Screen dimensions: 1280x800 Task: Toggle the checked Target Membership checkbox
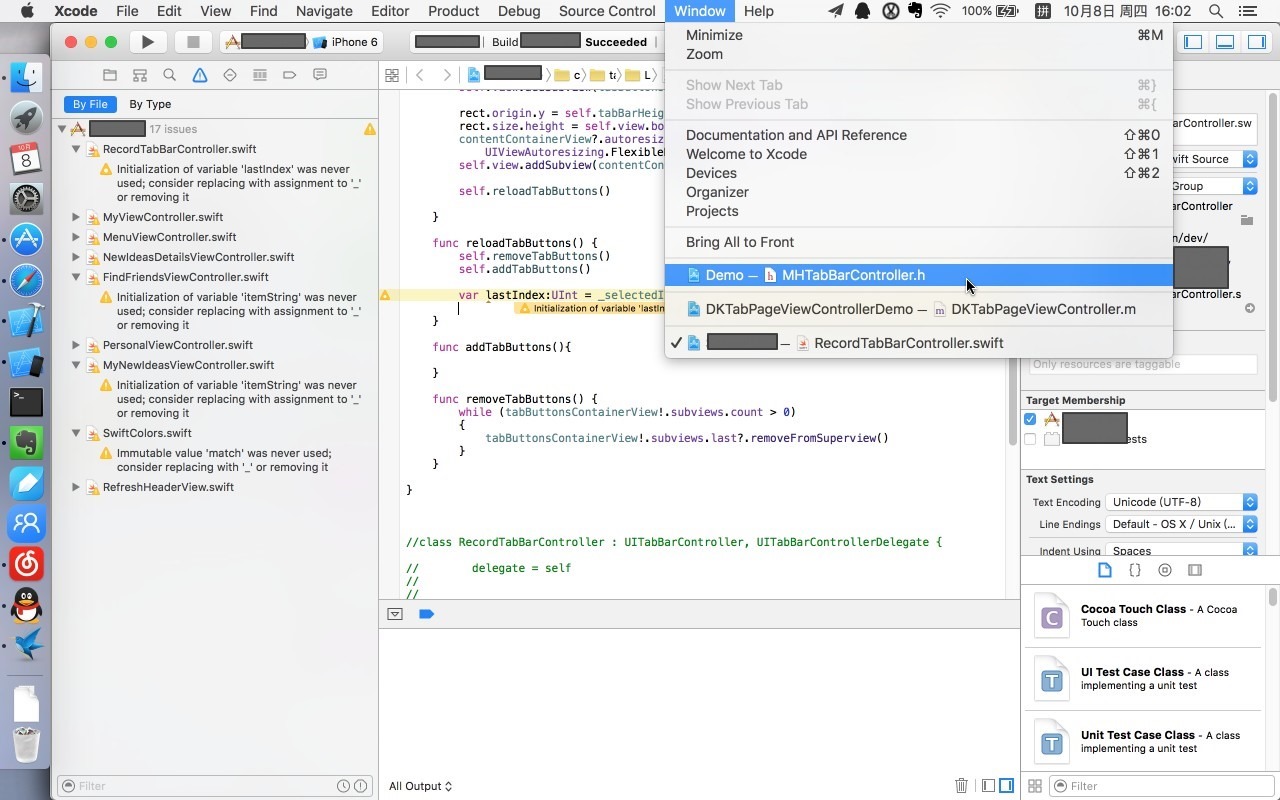1030,420
